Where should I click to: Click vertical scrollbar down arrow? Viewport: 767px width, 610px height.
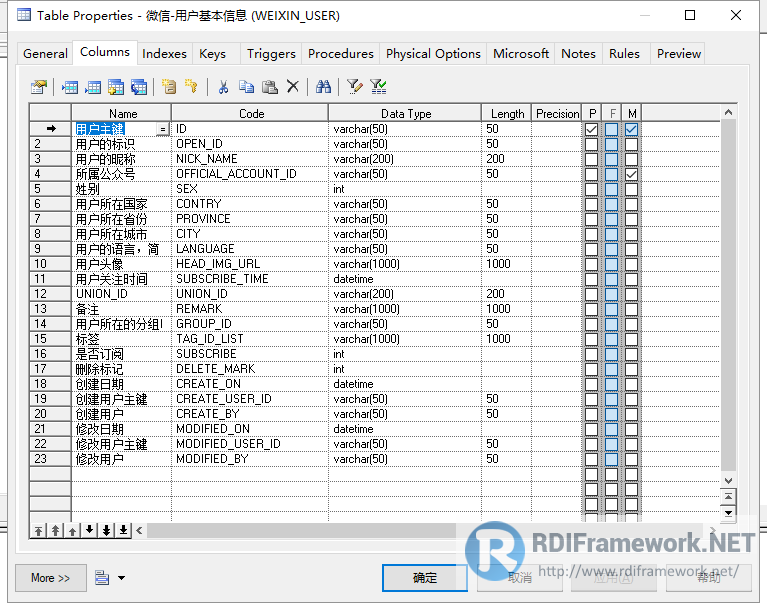click(728, 480)
